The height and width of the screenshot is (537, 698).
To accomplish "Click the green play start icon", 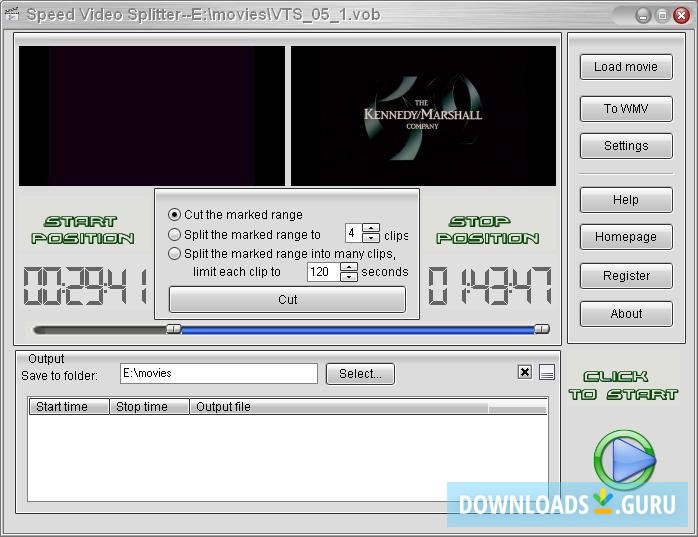I will click(x=625, y=460).
